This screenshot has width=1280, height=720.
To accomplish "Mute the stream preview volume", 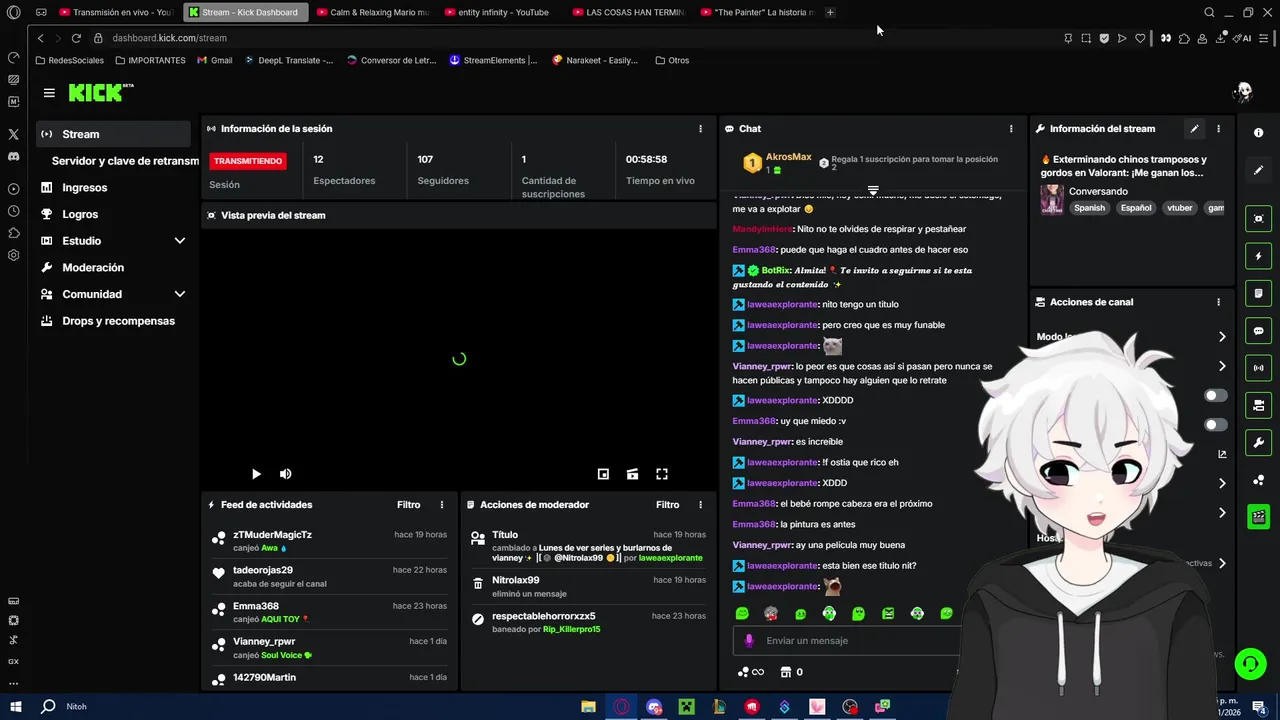I will (x=285, y=475).
